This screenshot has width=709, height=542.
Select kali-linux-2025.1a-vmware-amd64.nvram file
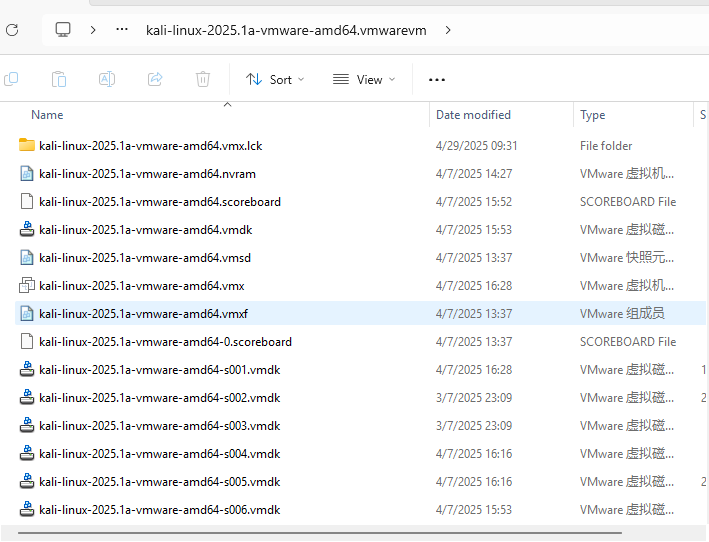click(147, 174)
